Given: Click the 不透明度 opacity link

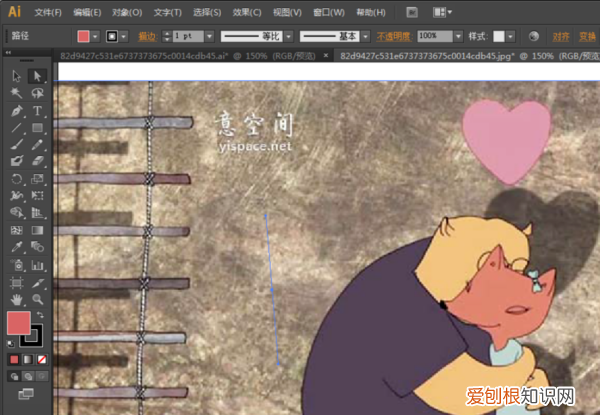Looking at the screenshot, I should pos(392,37).
